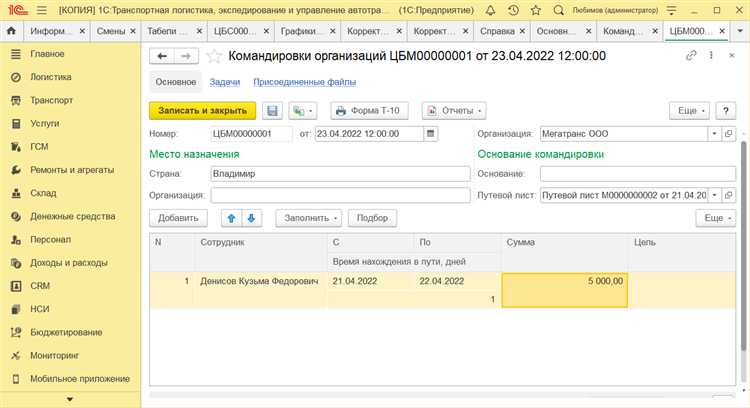Add document to favorites star
The image size is (750, 408).
tap(214, 56)
